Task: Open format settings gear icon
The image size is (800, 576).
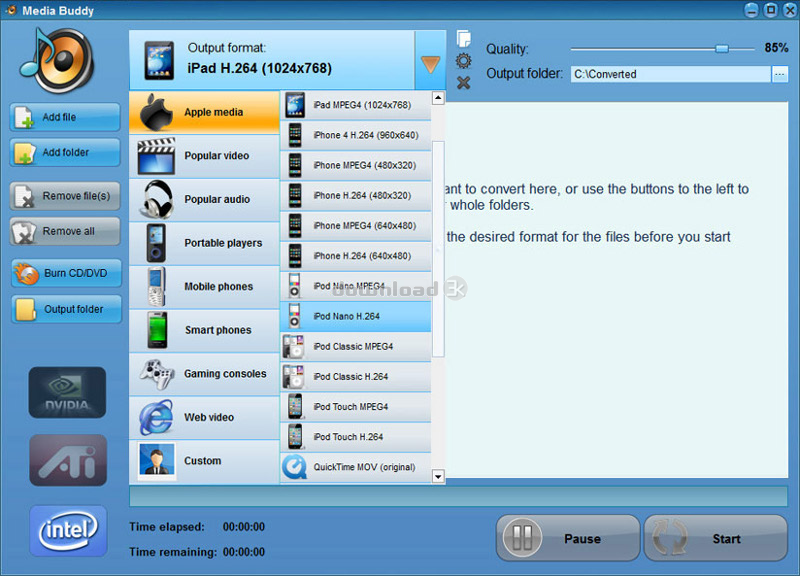Action: click(463, 61)
